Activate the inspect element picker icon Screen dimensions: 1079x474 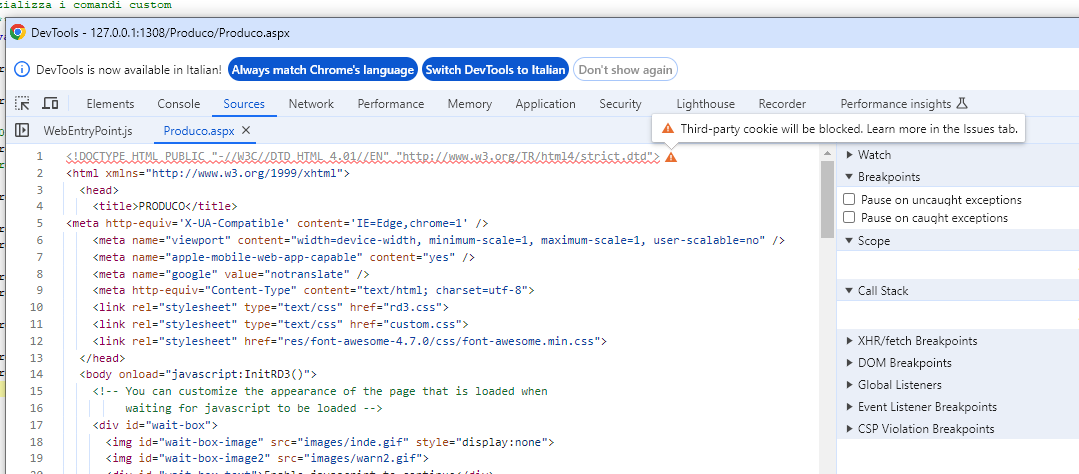click(23, 104)
